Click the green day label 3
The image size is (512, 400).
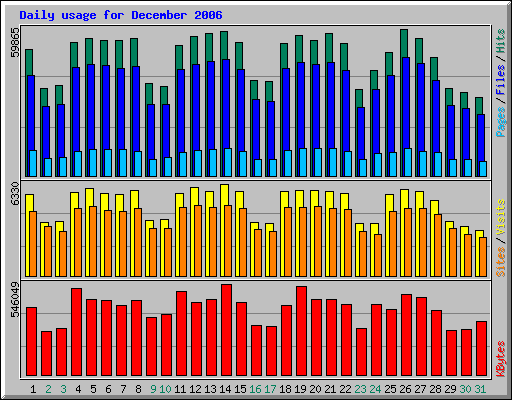point(63,389)
